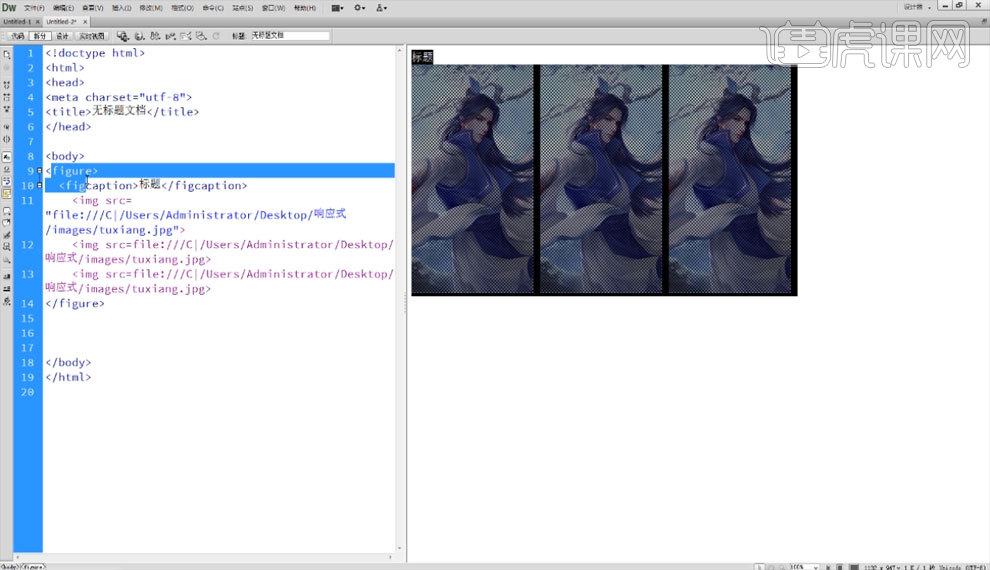Click the Multiscreen preview icon
This screenshot has height=570, width=990.
click(122, 36)
